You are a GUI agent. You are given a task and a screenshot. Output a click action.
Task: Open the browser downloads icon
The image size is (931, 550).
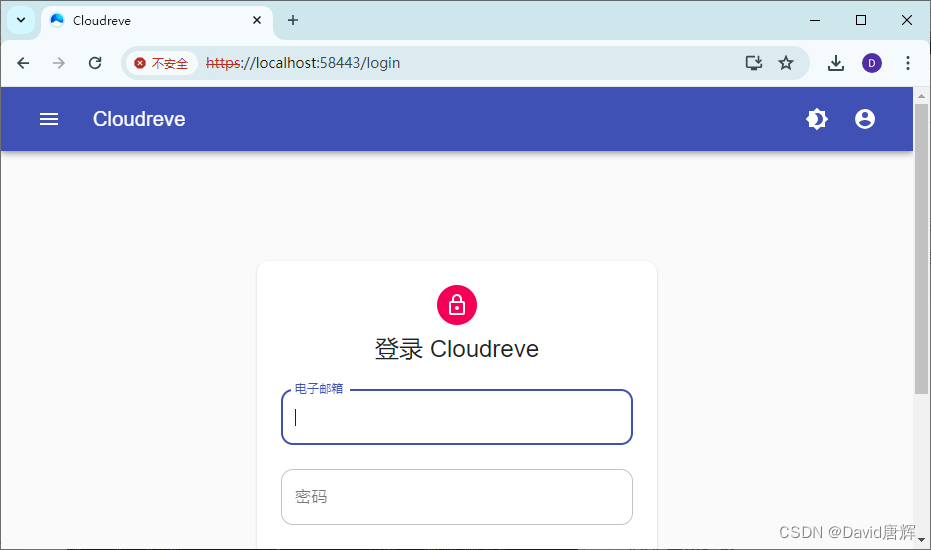(x=835, y=63)
